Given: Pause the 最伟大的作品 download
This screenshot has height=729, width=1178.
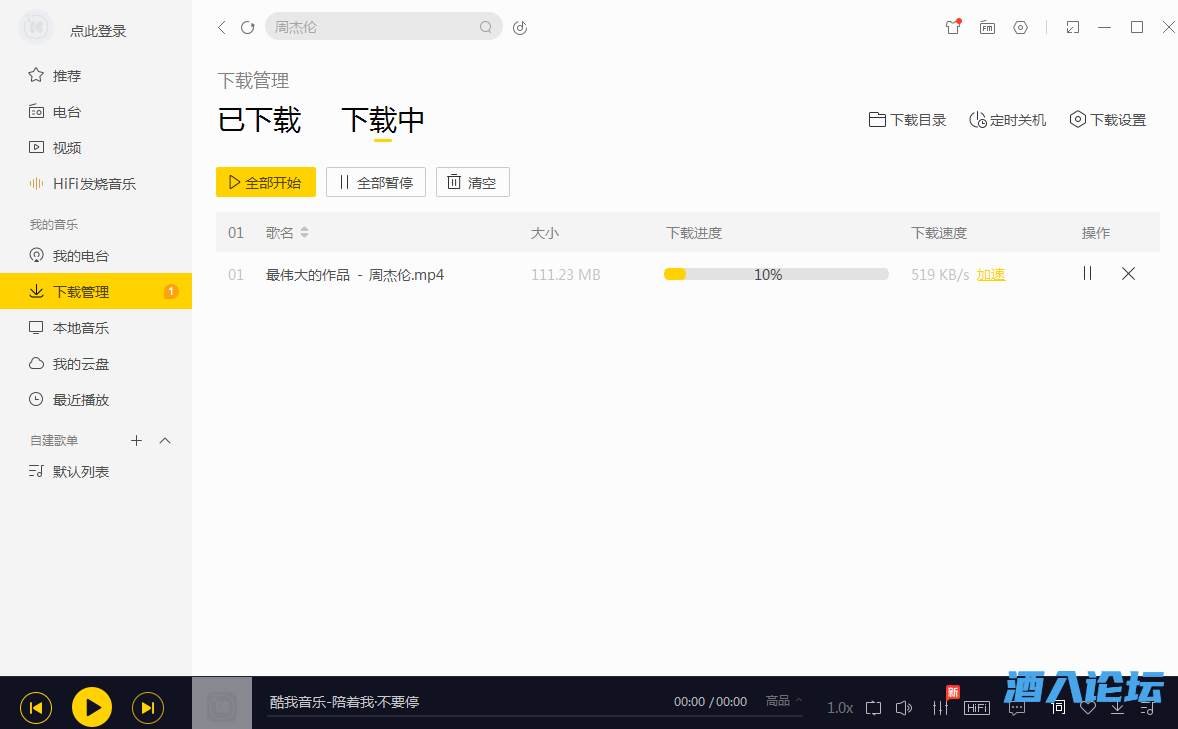Looking at the screenshot, I should 1087,273.
